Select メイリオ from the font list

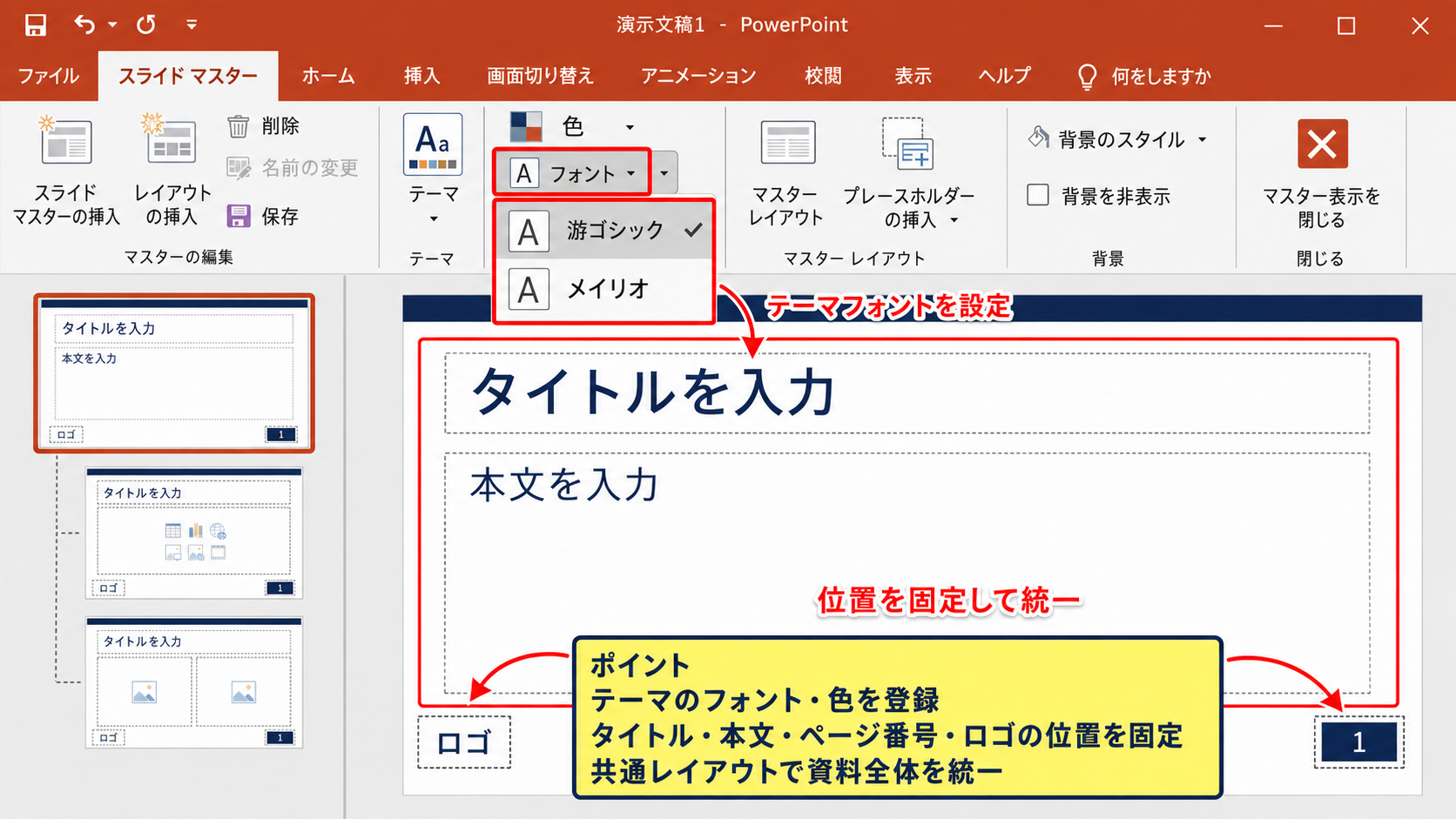point(604,289)
